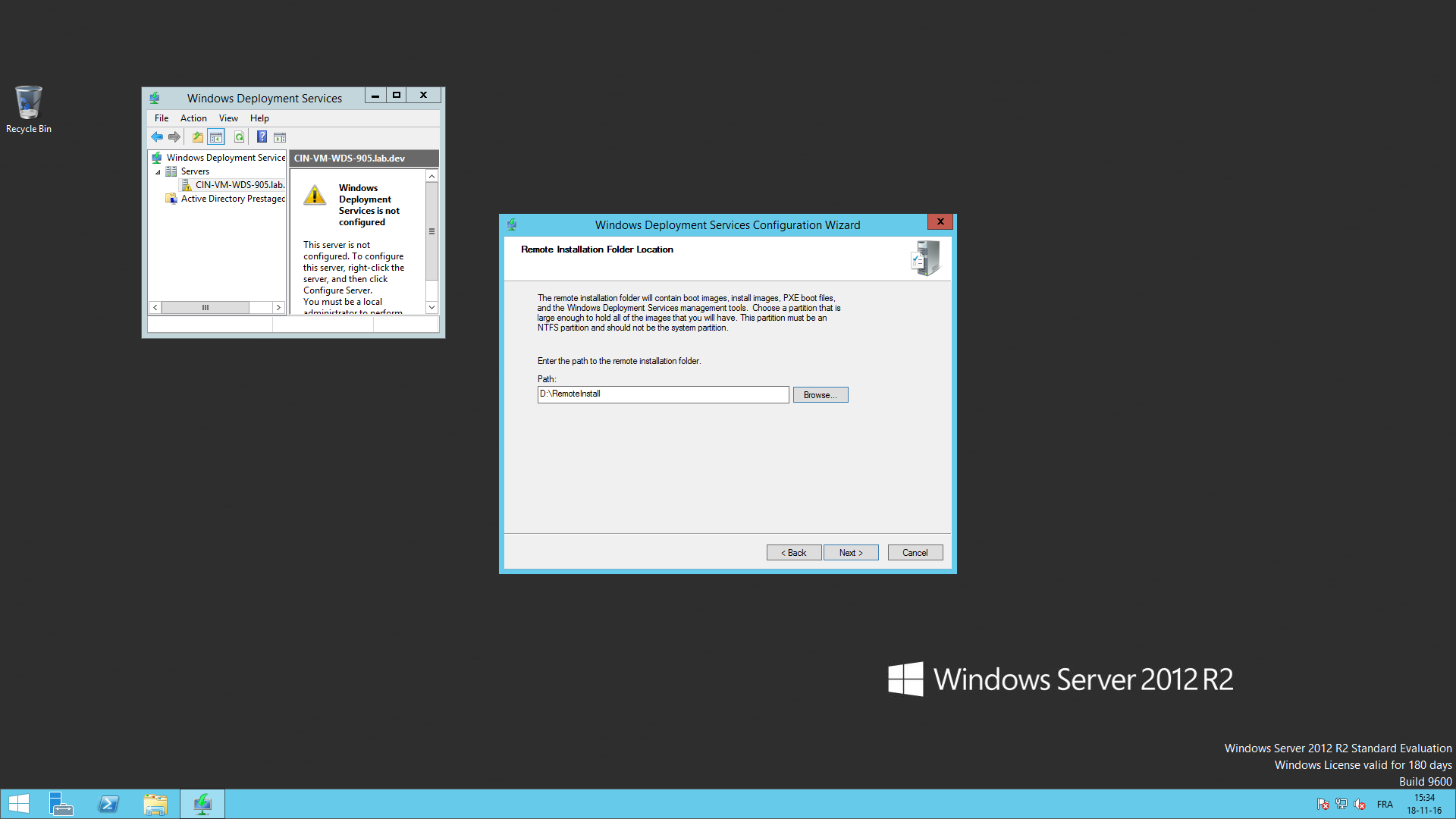1456x819 pixels.
Task: Click the Refresh toolbar icon
Action: (x=239, y=137)
